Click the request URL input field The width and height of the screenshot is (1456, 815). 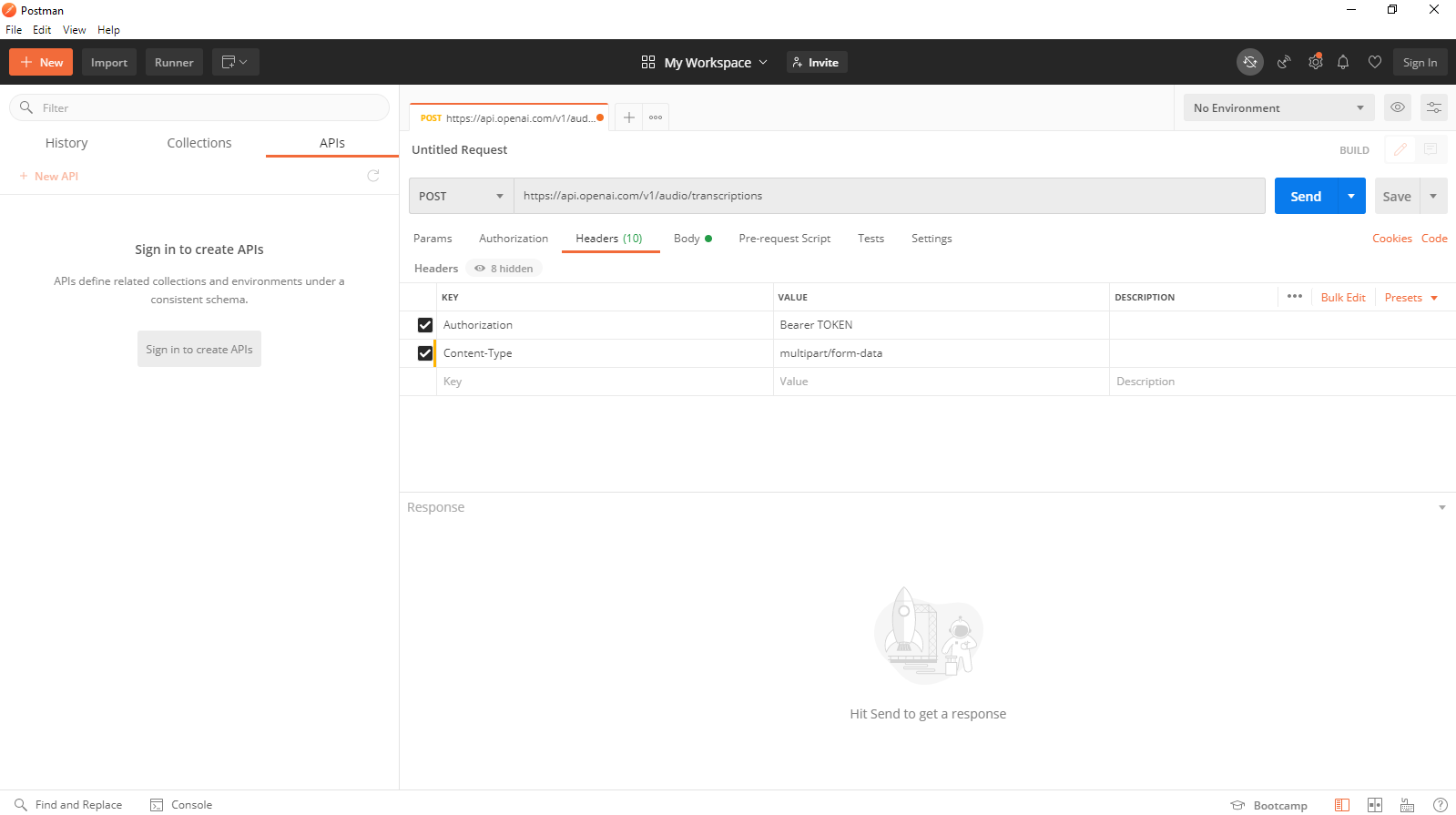(890, 196)
